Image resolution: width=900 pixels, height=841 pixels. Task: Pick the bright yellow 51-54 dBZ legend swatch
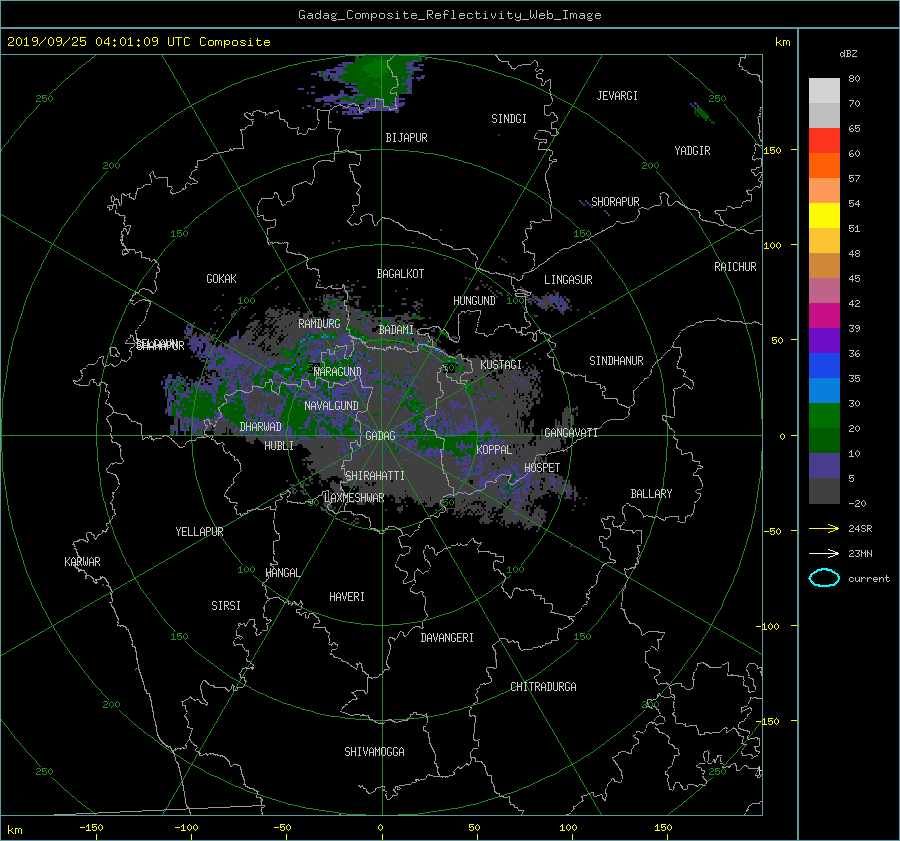pos(824,215)
